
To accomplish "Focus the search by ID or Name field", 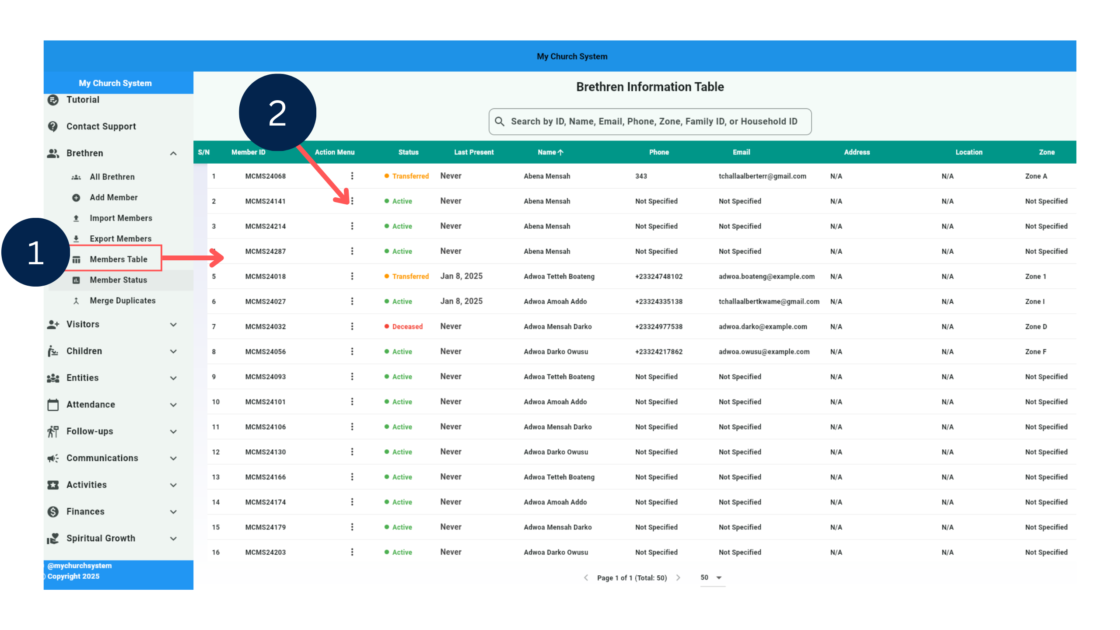I will 654,122.
